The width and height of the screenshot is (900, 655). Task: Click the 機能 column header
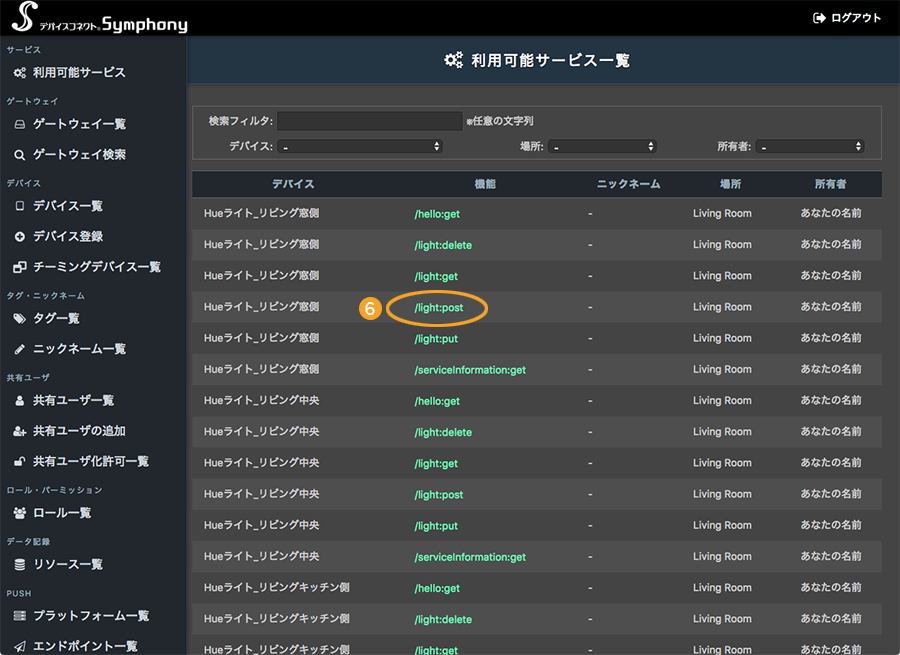485,184
